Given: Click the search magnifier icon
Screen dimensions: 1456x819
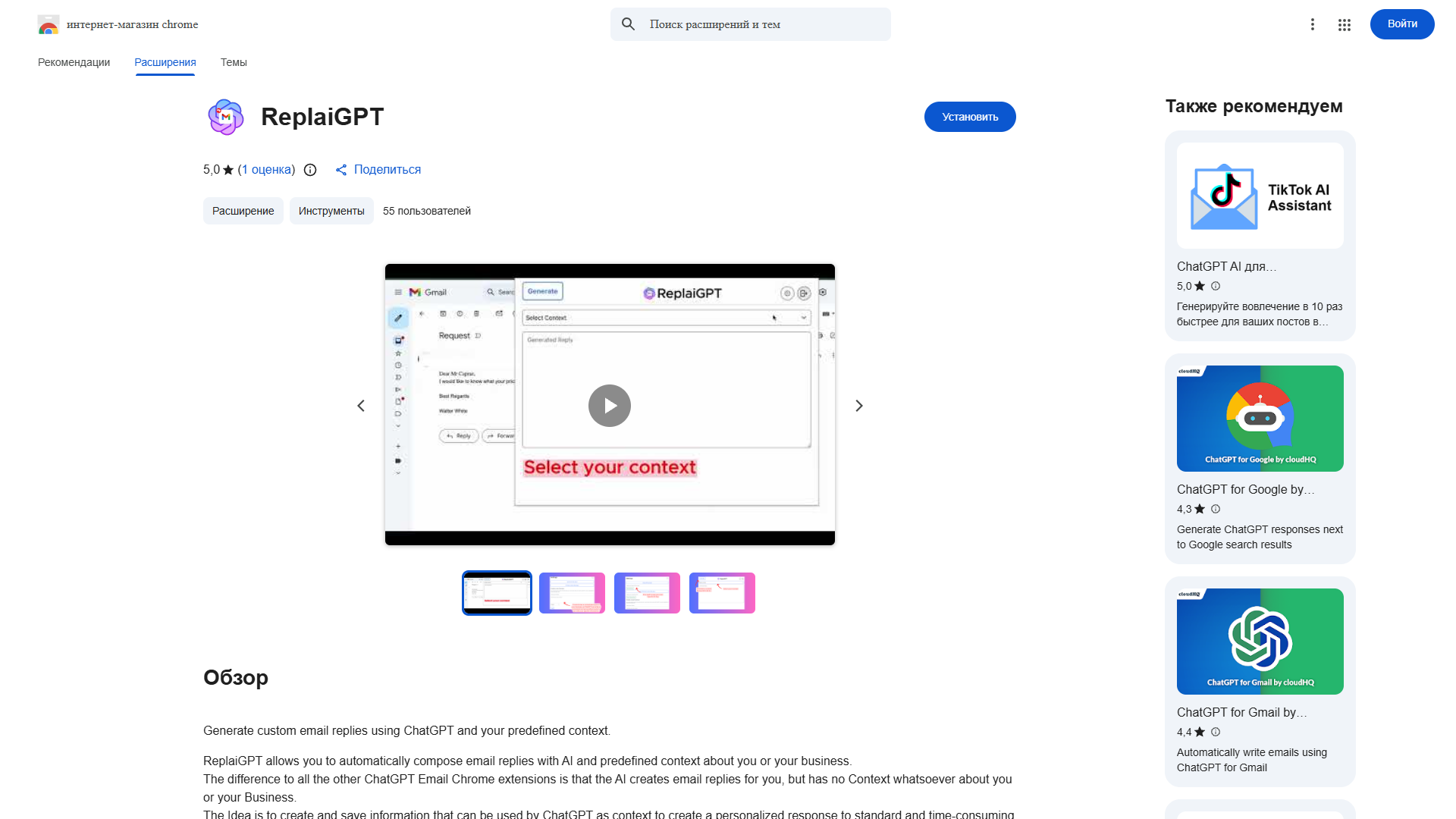Looking at the screenshot, I should click(x=628, y=24).
